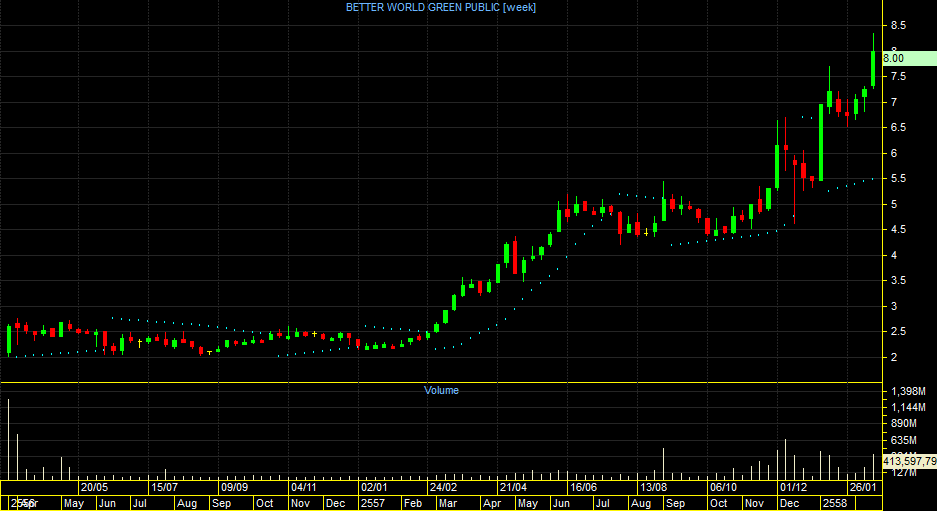This screenshot has height=511, width=937.
Task: Click the 413,597,79 current volume value
Action: click(x=909, y=461)
